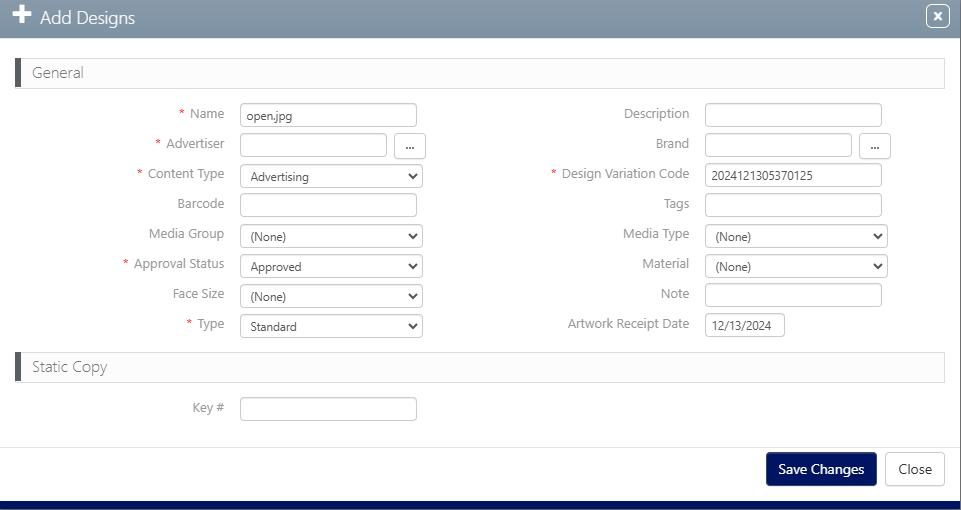This screenshot has width=961, height=510.
Task: Close the Add Designs dialog via X icon
Action: point(937,17)
